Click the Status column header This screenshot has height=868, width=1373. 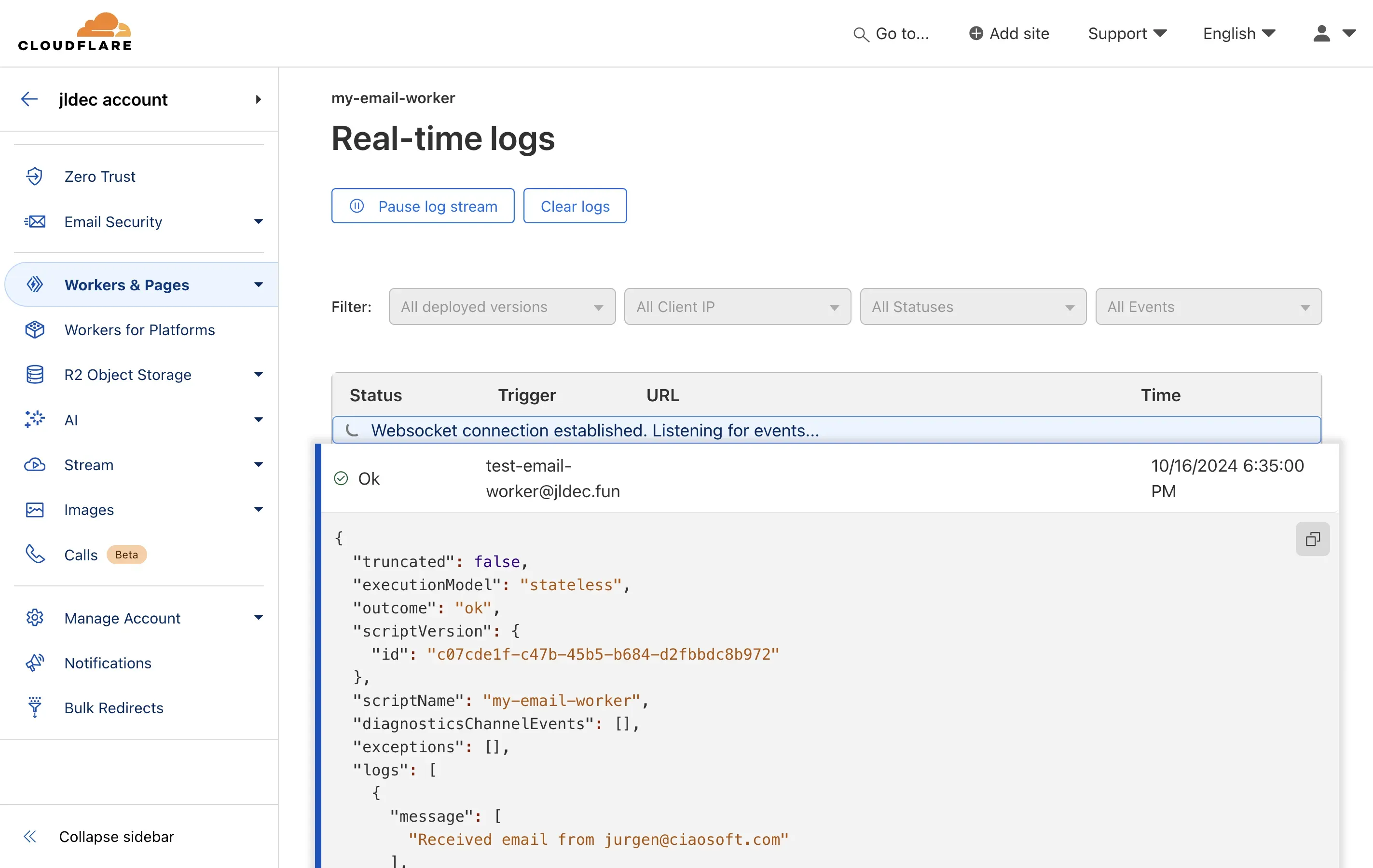[376, 395]
